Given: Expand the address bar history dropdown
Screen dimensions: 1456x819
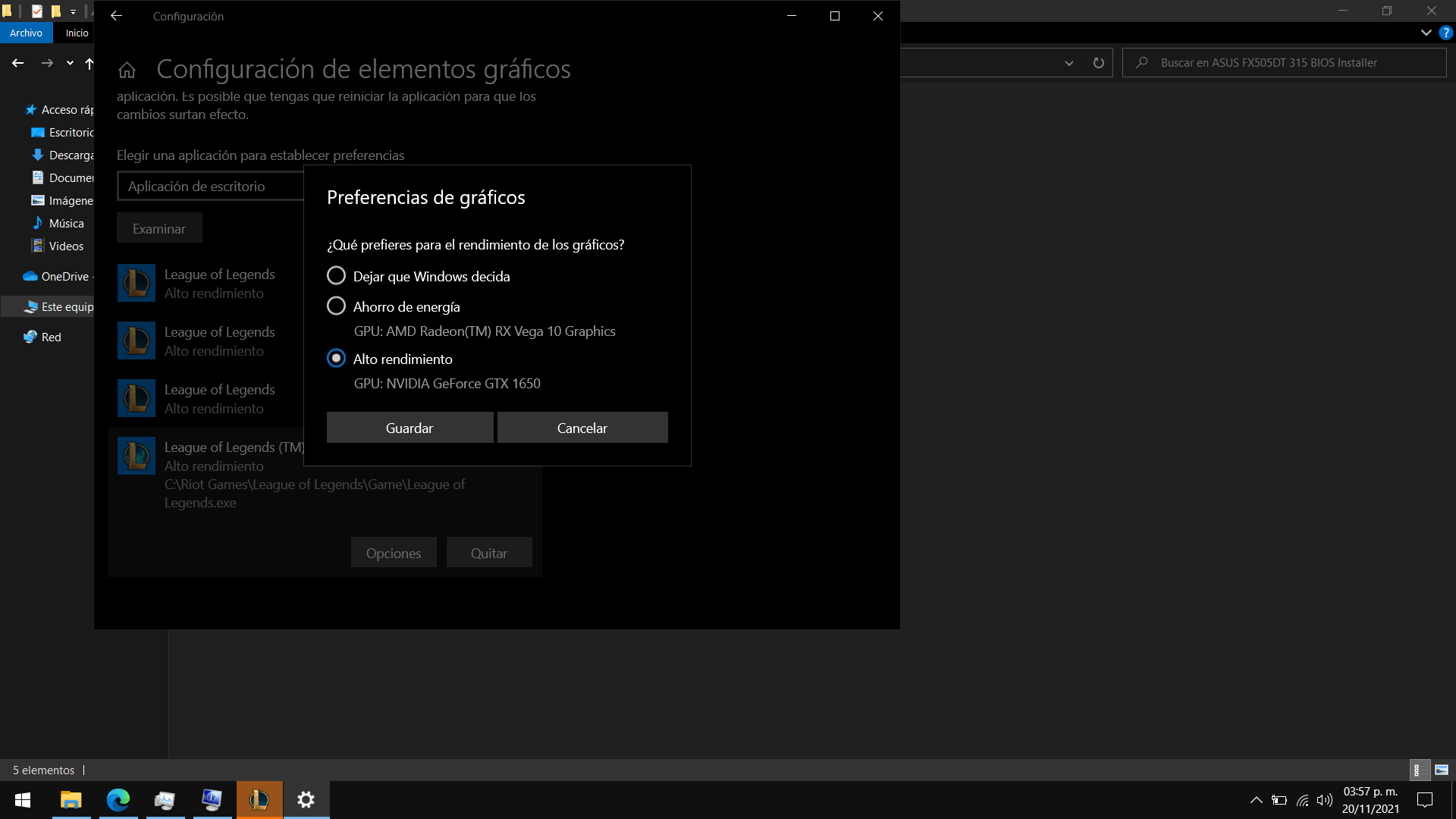Looking at the screenshot, I should [1069, 63].
